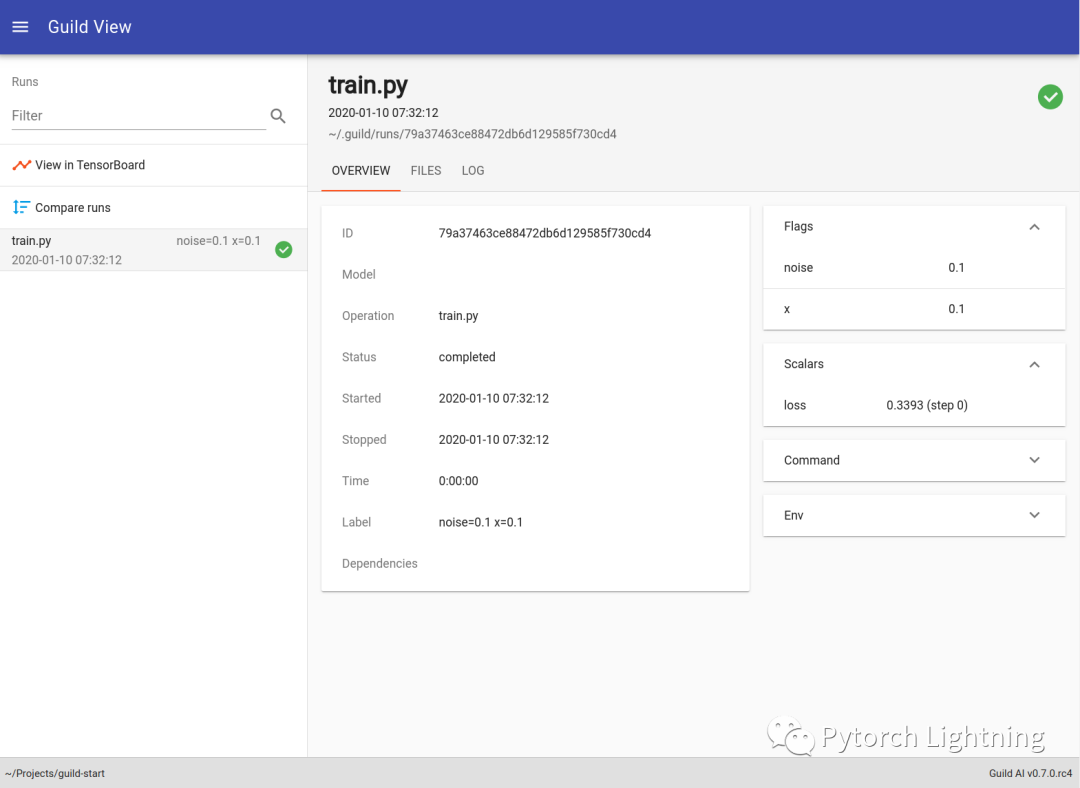Image resolution: width=1080 pixels, height=788 pixels.
Task: Click green completed checkmark in run list
Action: tap(284, 249)
